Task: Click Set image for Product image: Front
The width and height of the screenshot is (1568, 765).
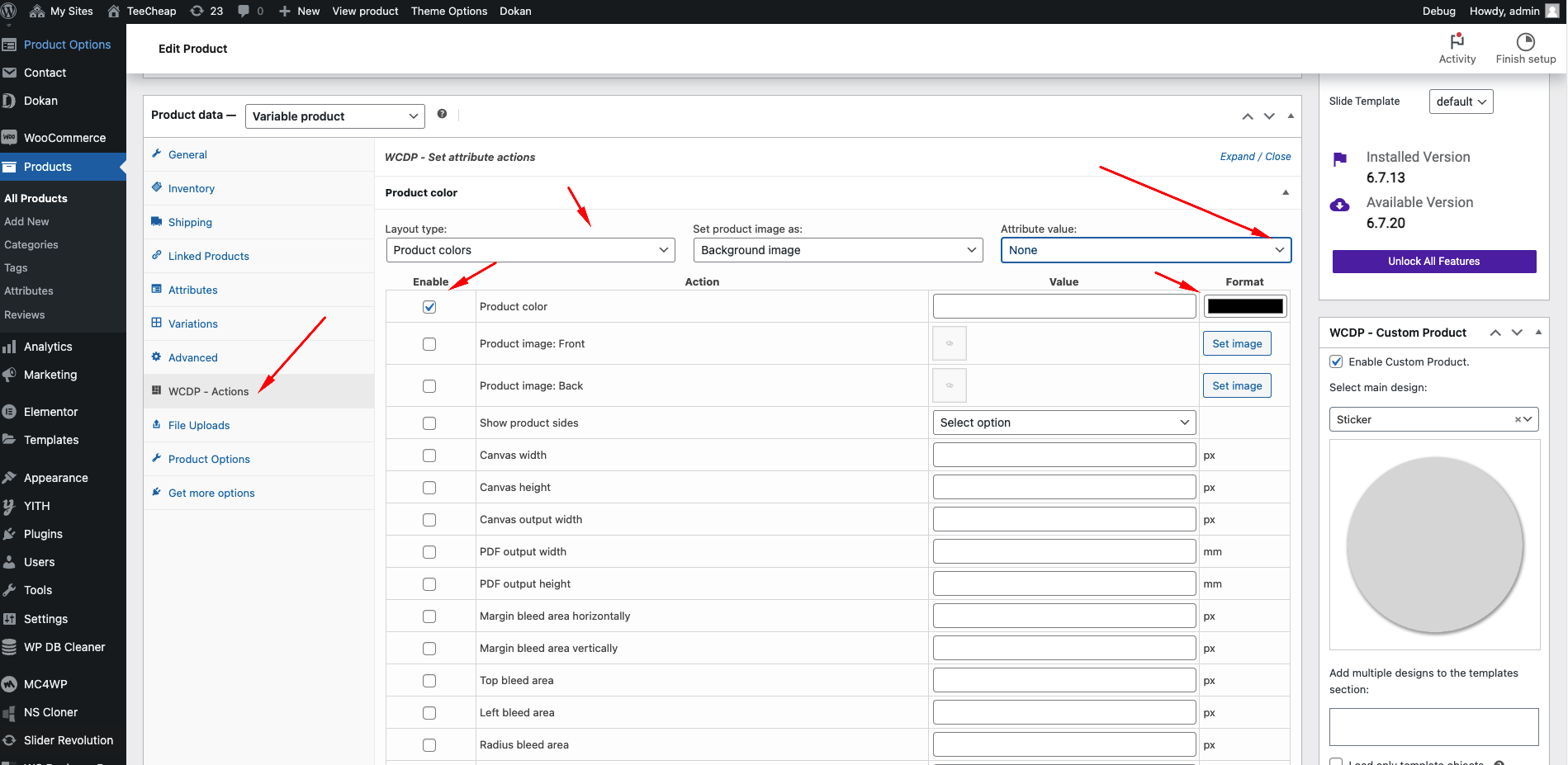Action: (1237, 343)
